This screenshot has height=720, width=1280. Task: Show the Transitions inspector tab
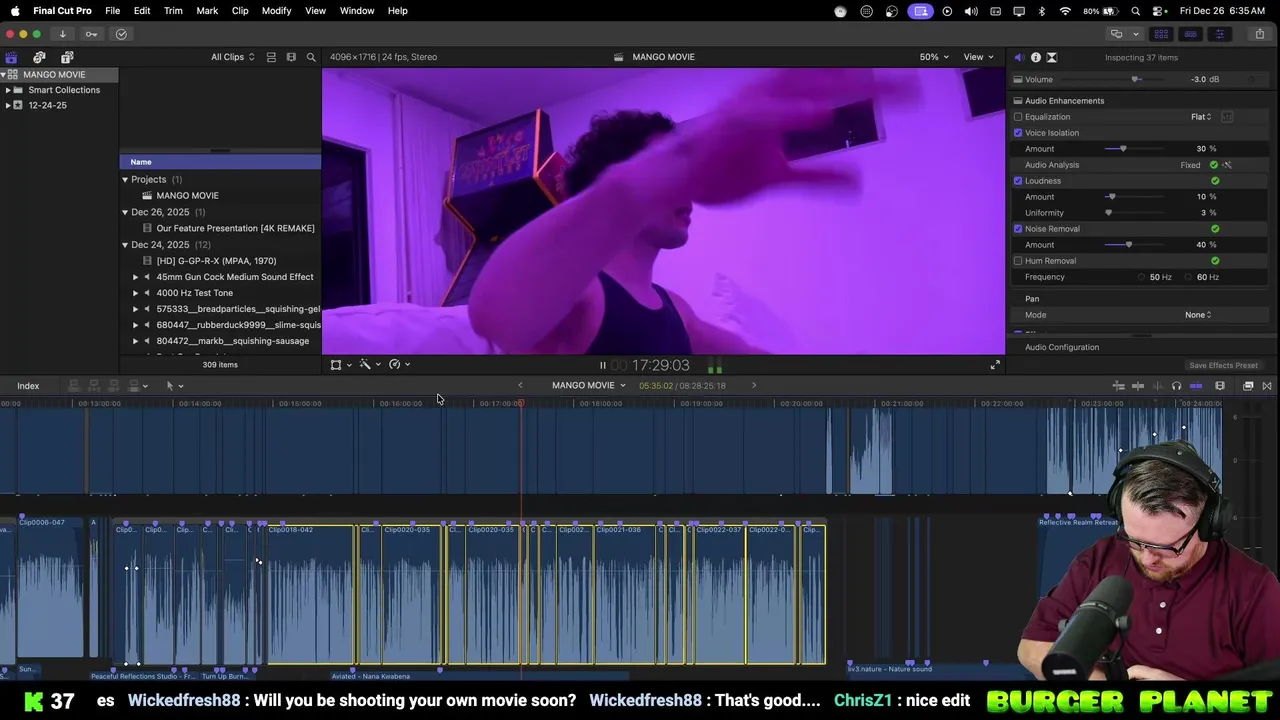tap(1051, 57)
